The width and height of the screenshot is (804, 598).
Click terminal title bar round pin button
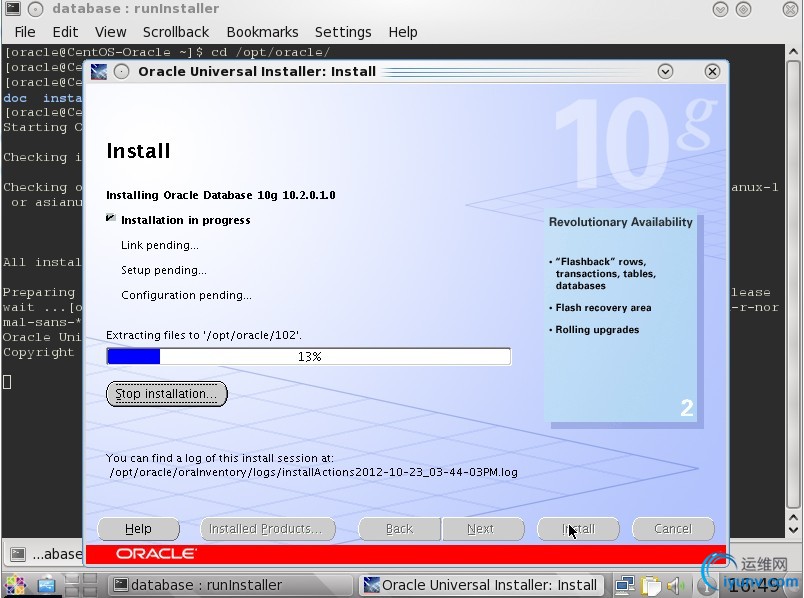(35, 9)
